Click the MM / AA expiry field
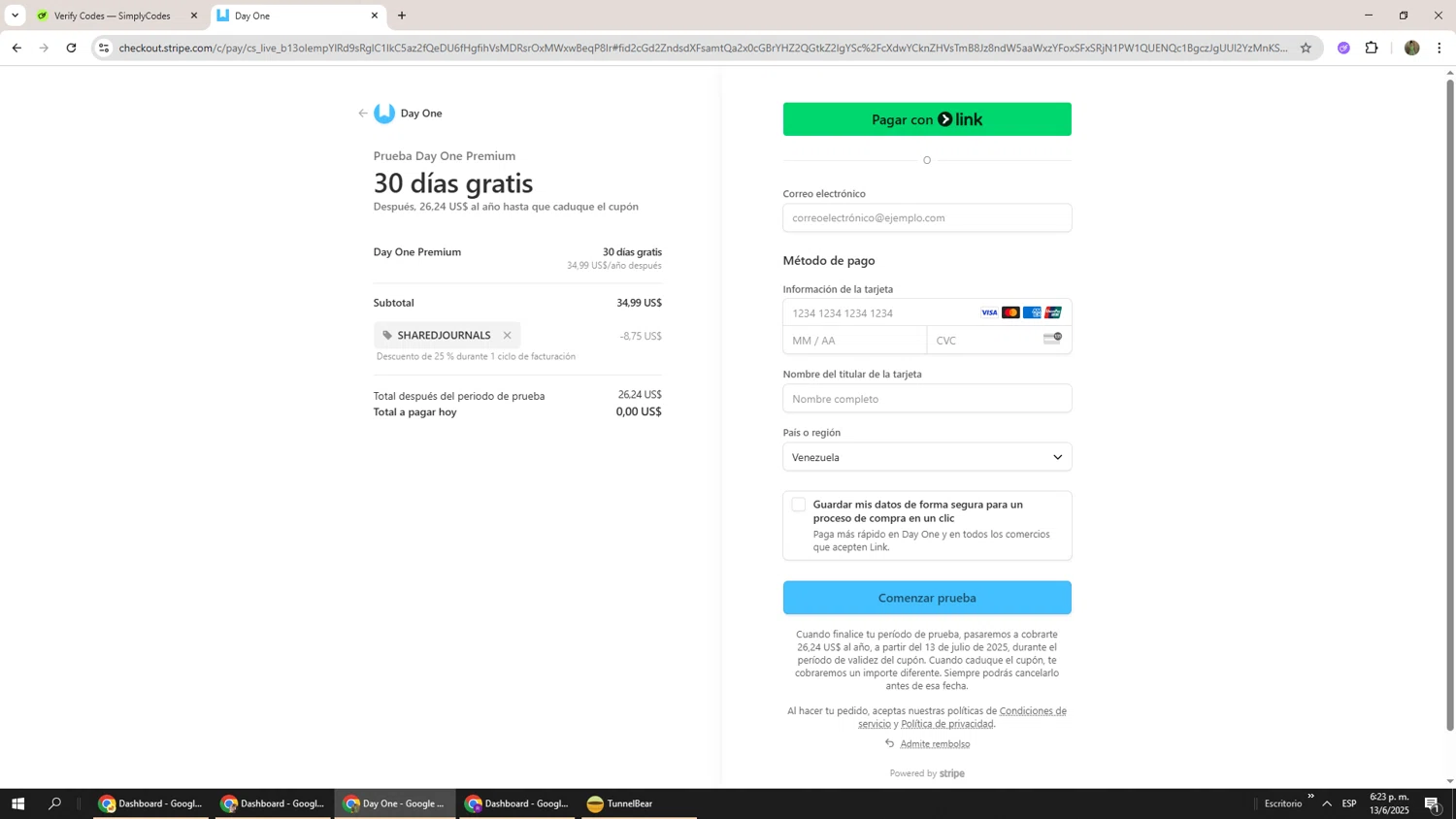This screenshot has height=819, width=1456. (x=855, y=341)
